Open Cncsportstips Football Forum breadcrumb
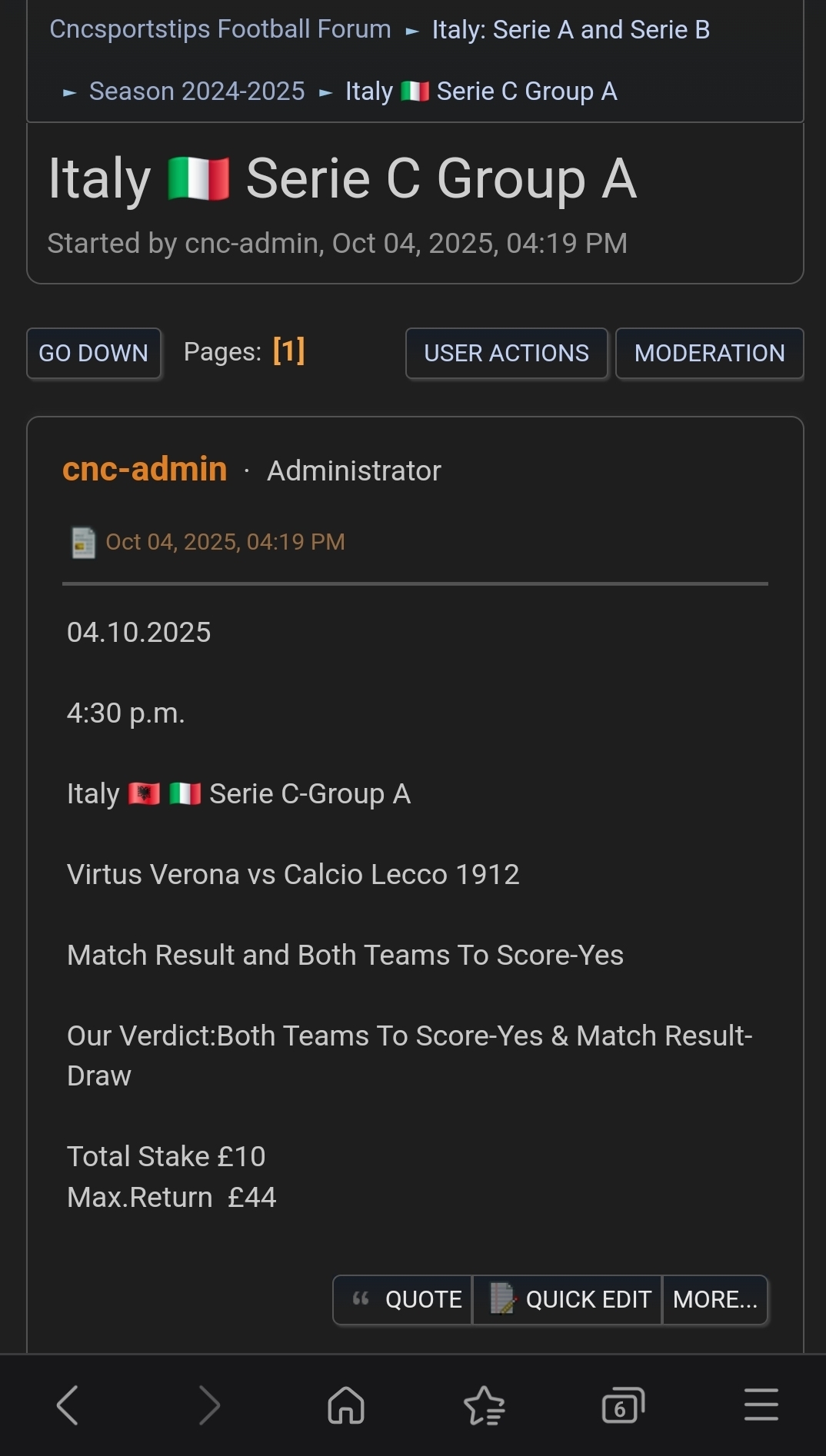The height and width of the screenshot is (1456, 826). tap(220, 29)
